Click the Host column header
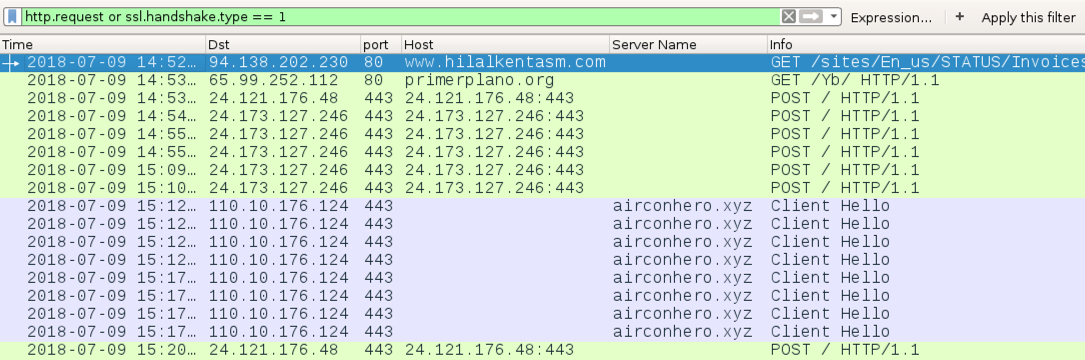Image resolution: width=1085 pixels, height=360 pixels. (506, 44)
